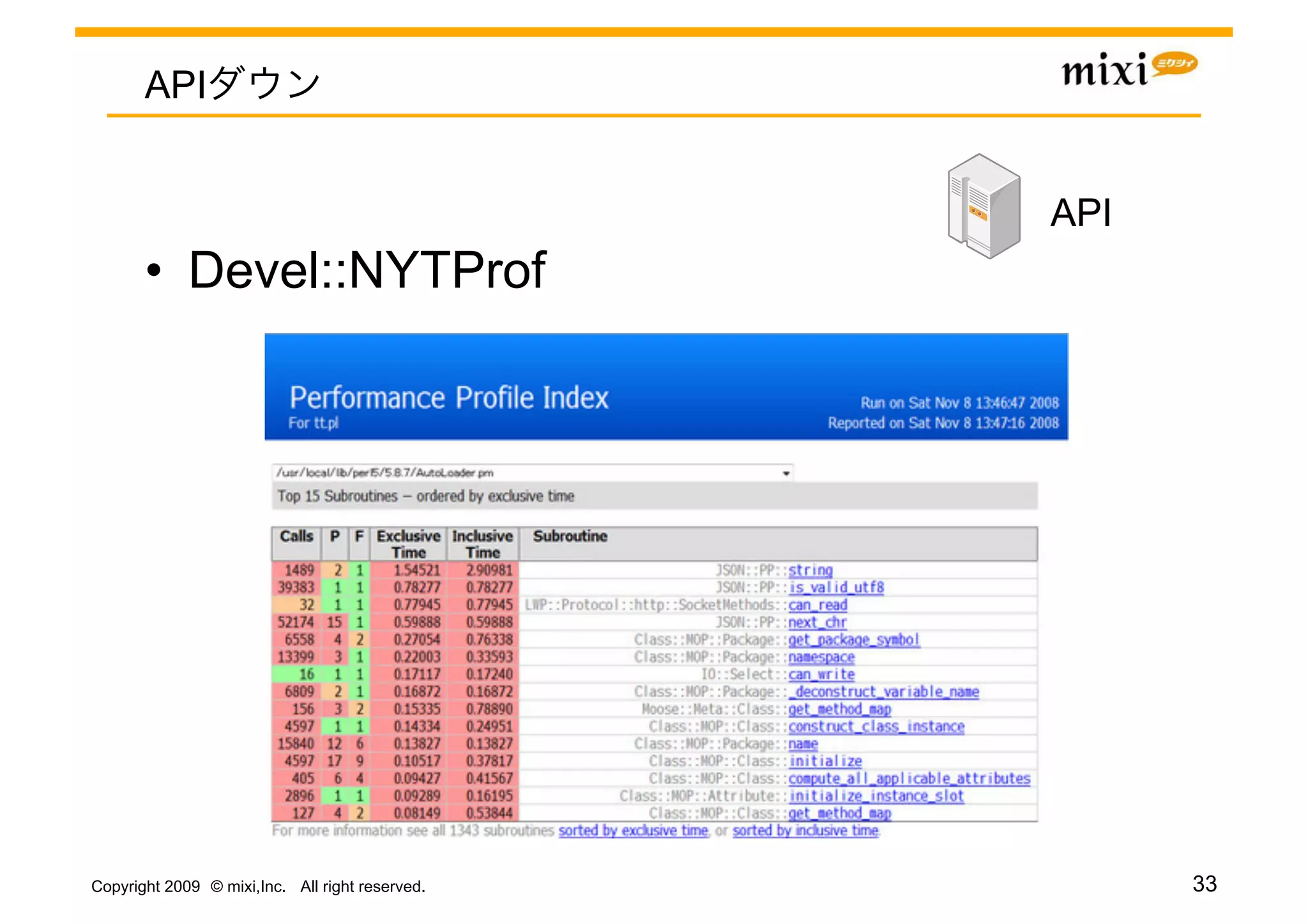Click the API server icon
The width and height of the screenshot is (1308, 924).
point(984,206)
